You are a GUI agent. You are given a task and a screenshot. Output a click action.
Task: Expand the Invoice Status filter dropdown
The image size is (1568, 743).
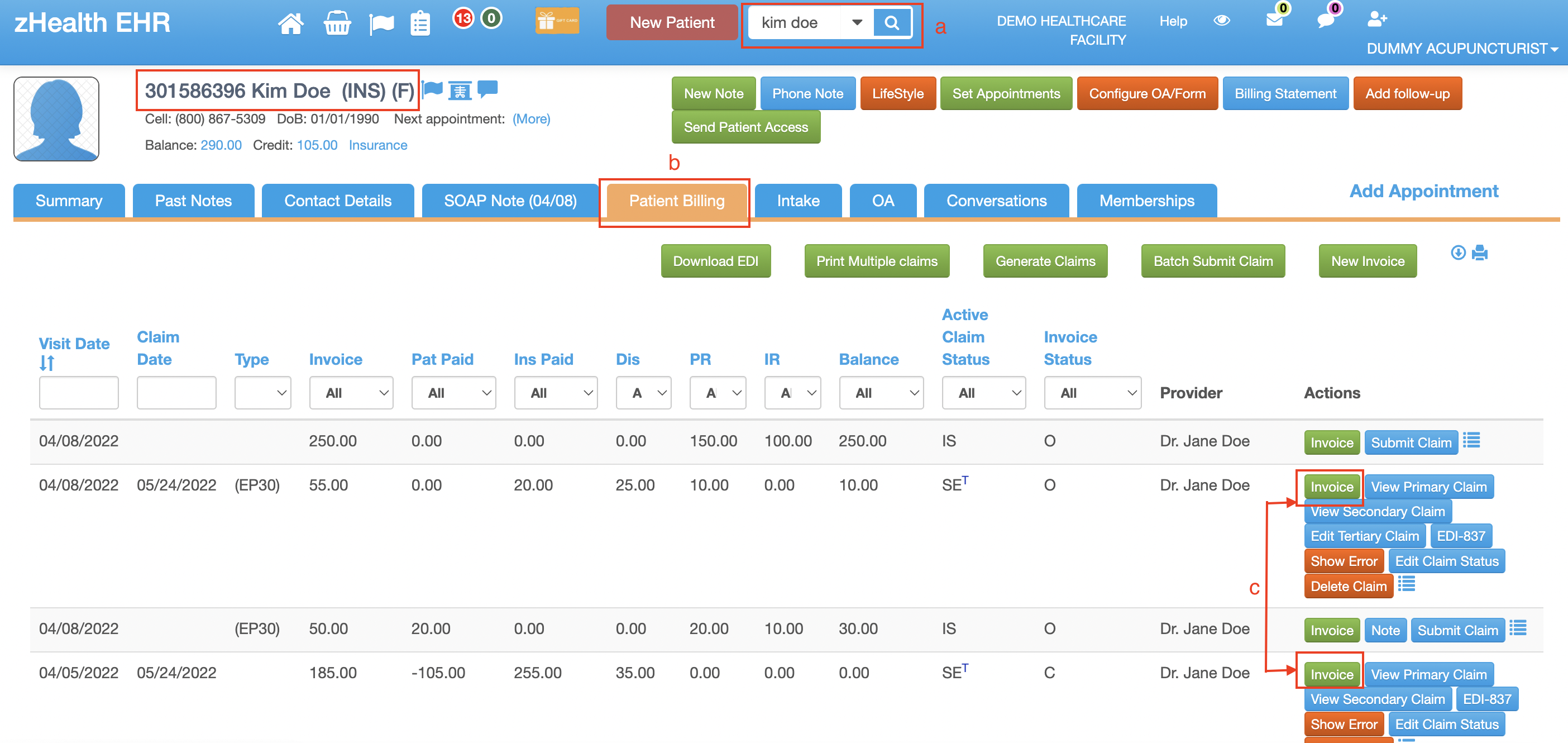point(1092,393)
